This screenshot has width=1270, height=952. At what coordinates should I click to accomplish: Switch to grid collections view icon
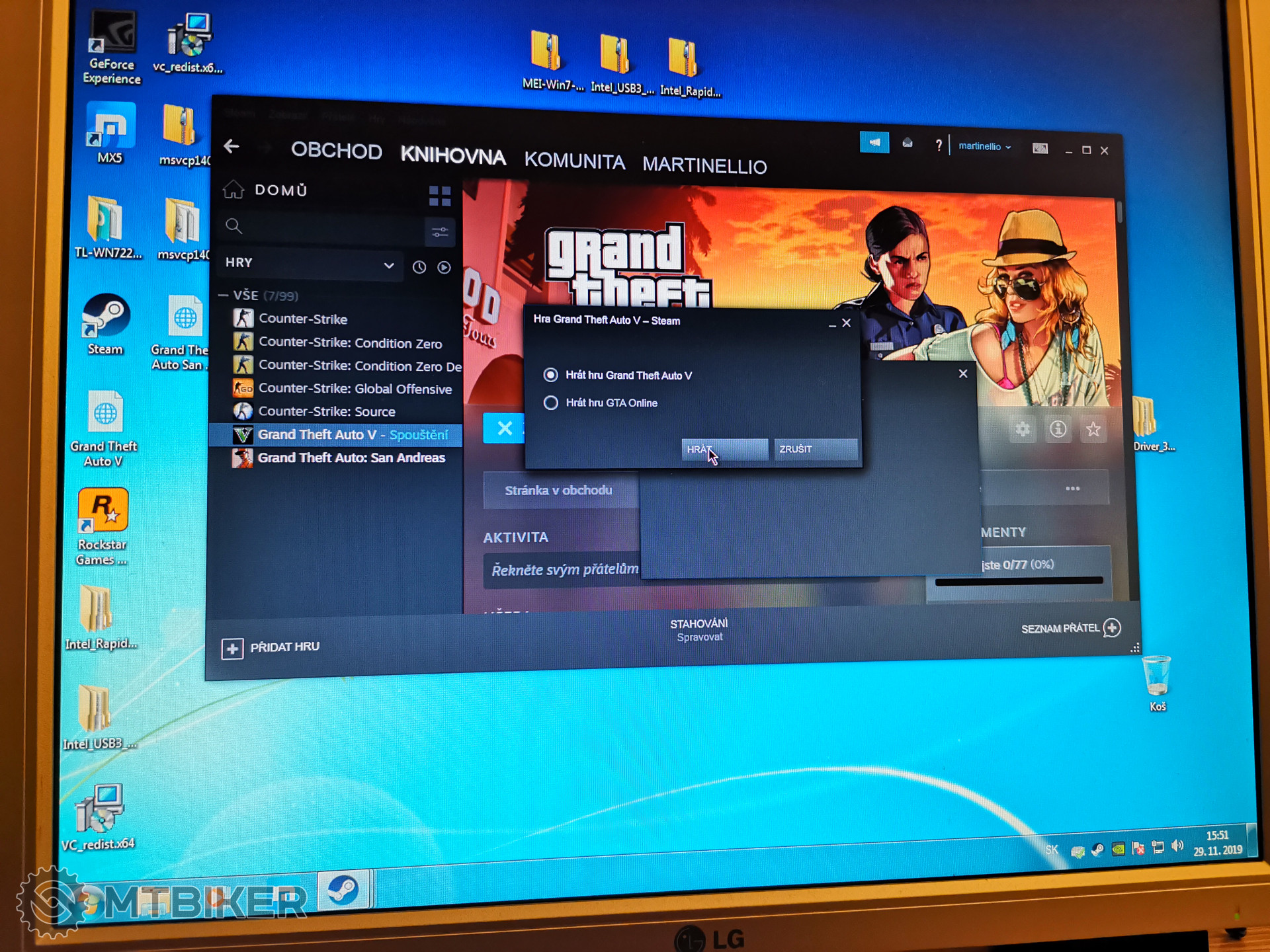click(439, 196)
